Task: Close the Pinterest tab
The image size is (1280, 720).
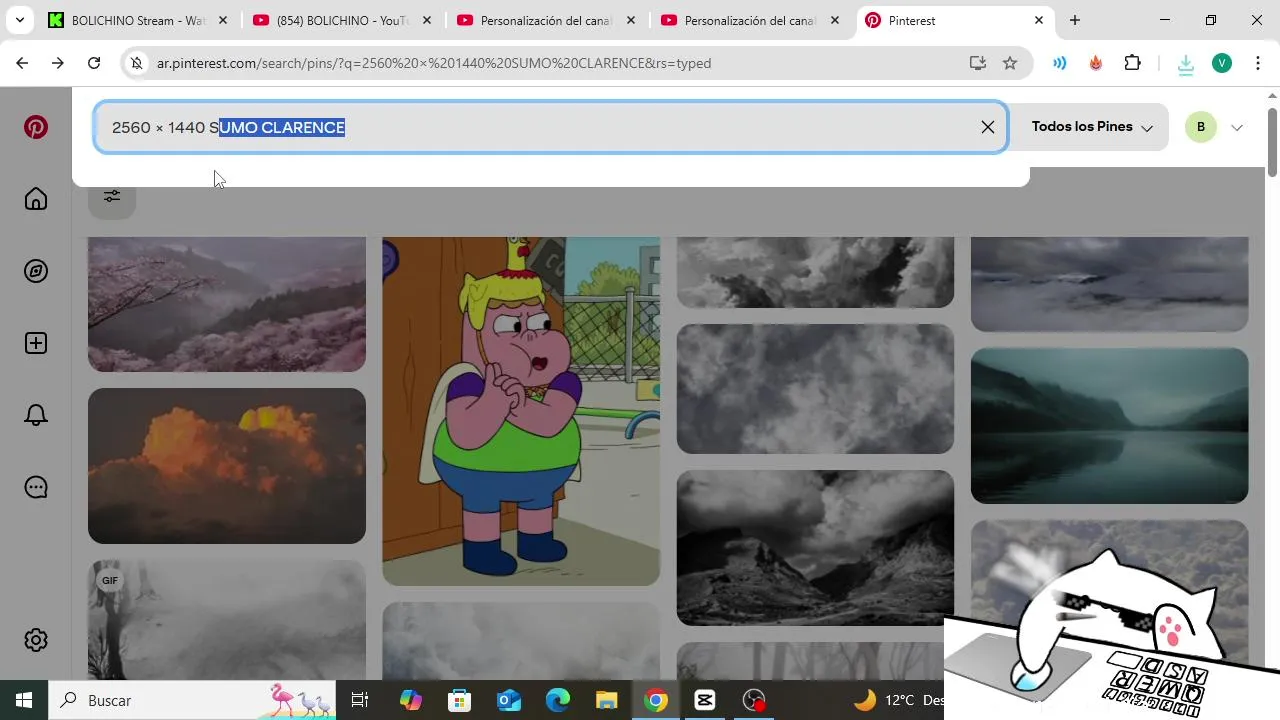Action: click(x=1039, y=20)
